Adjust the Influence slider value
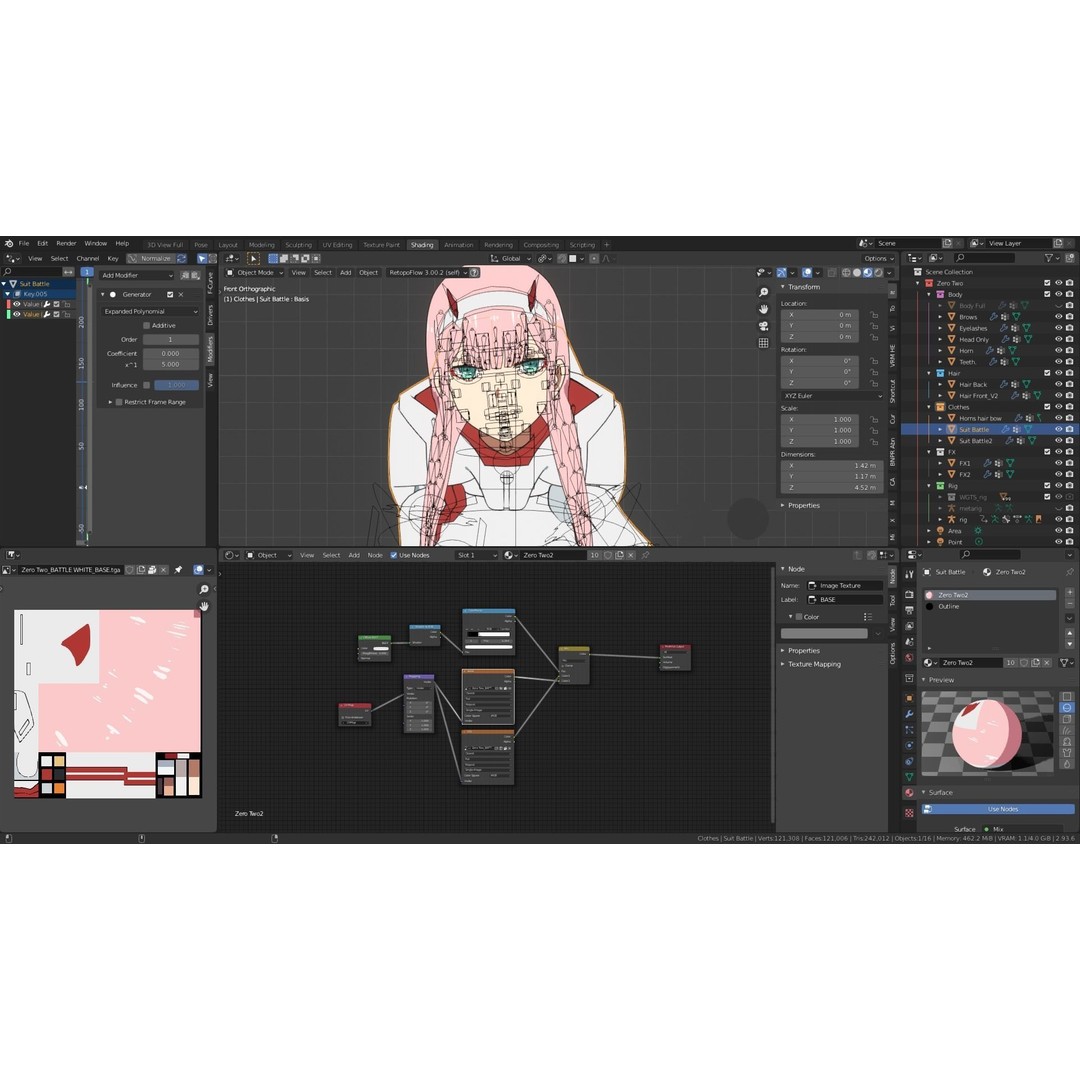The image size is (1080, 1080). (x=176, y=385)
